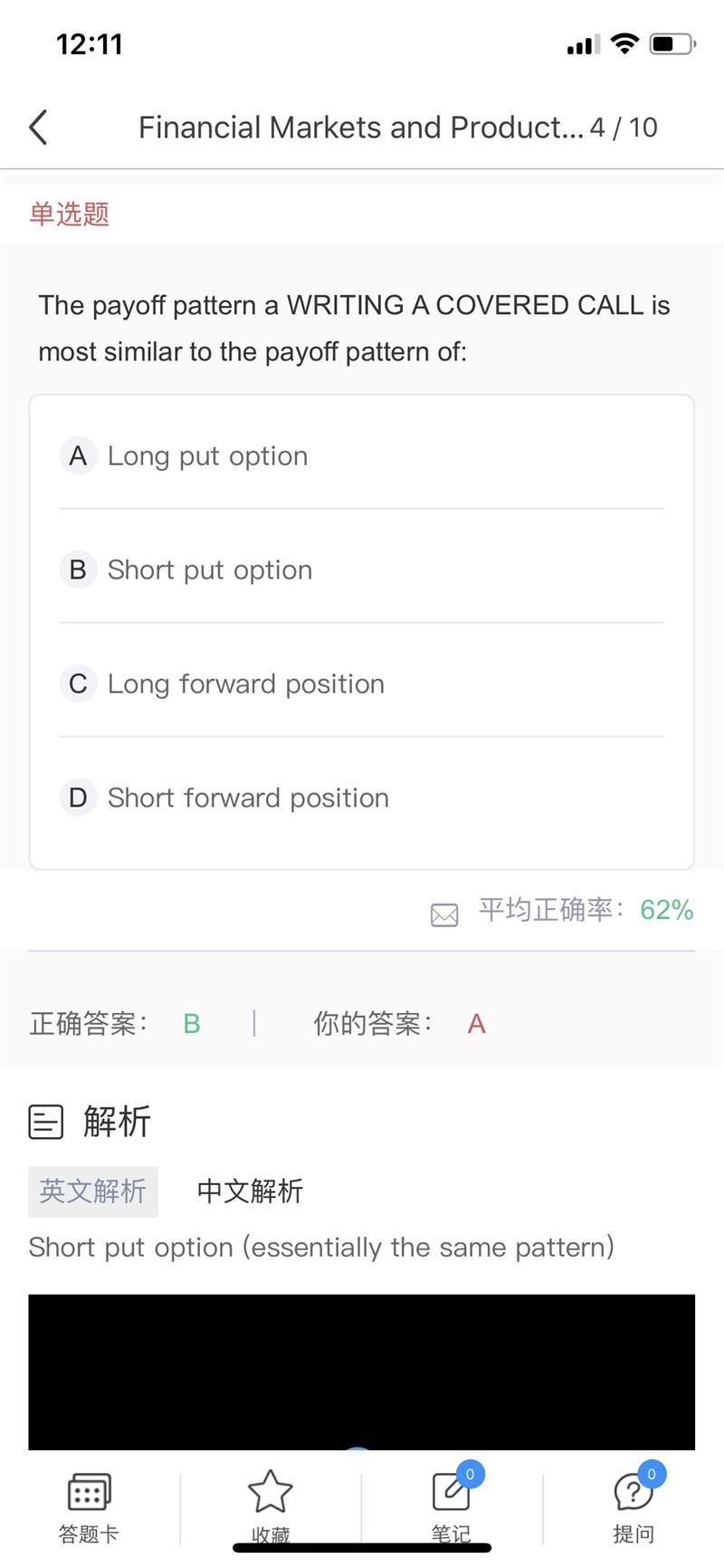Tap the Wi-Fi status icon
Screen dimensions: 724x1568
(624, 43)
